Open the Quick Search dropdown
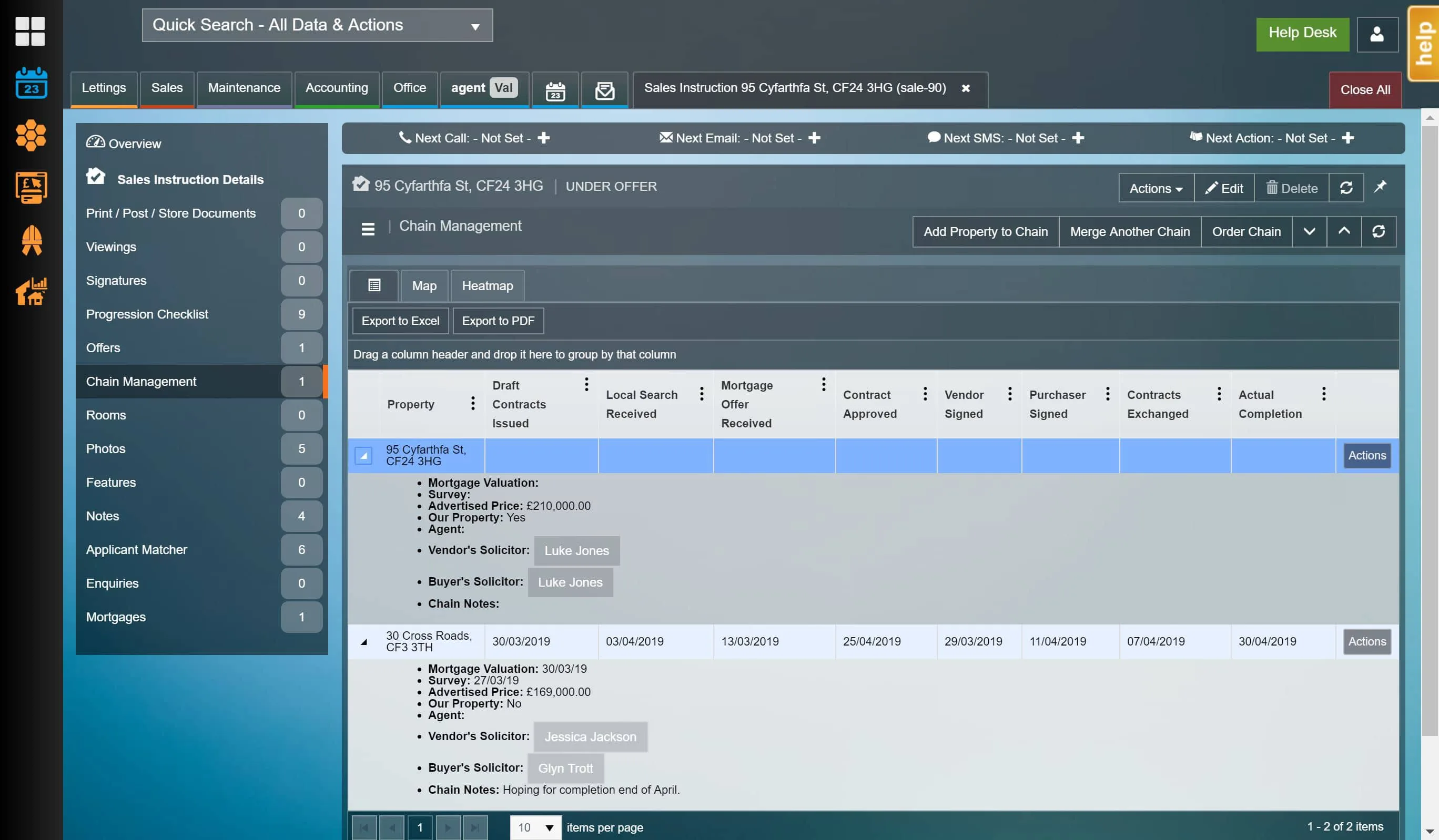 tap(317, 25)
